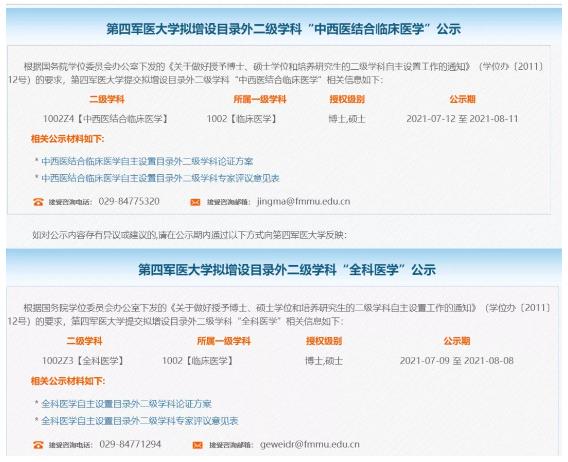Image resolution: width=568 pixels, height=462 pixels.
Task: Click the phone icon beside 029-84775320
Action: 38,202
